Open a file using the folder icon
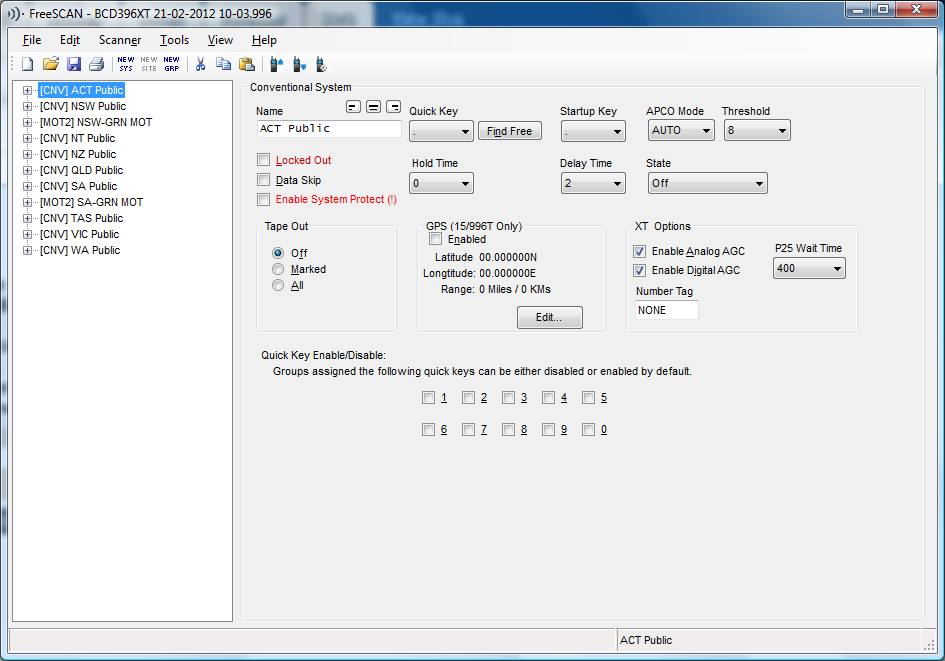The height and width of the screenshot is (661, 945). [50, 63]
